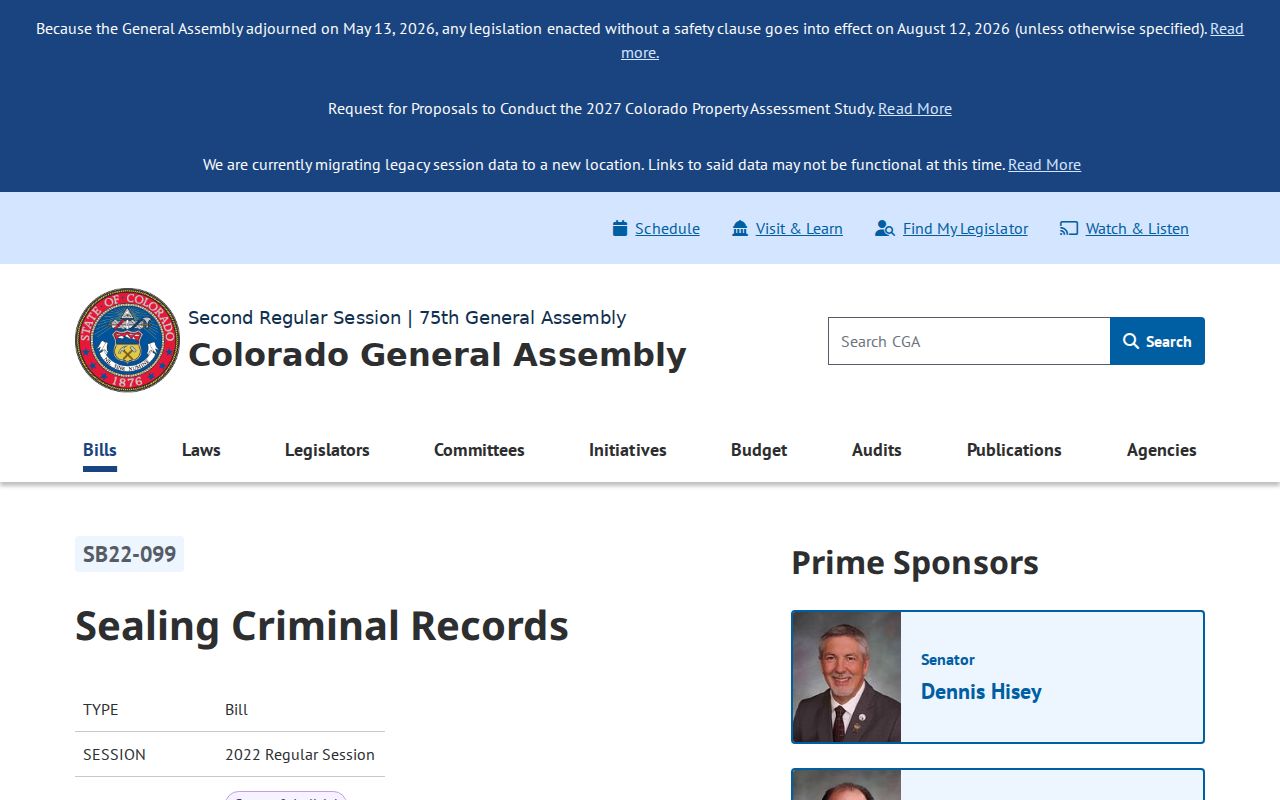
Task: Open Senator Dennis Hisey's name link
Action: (x=981, y=691)
